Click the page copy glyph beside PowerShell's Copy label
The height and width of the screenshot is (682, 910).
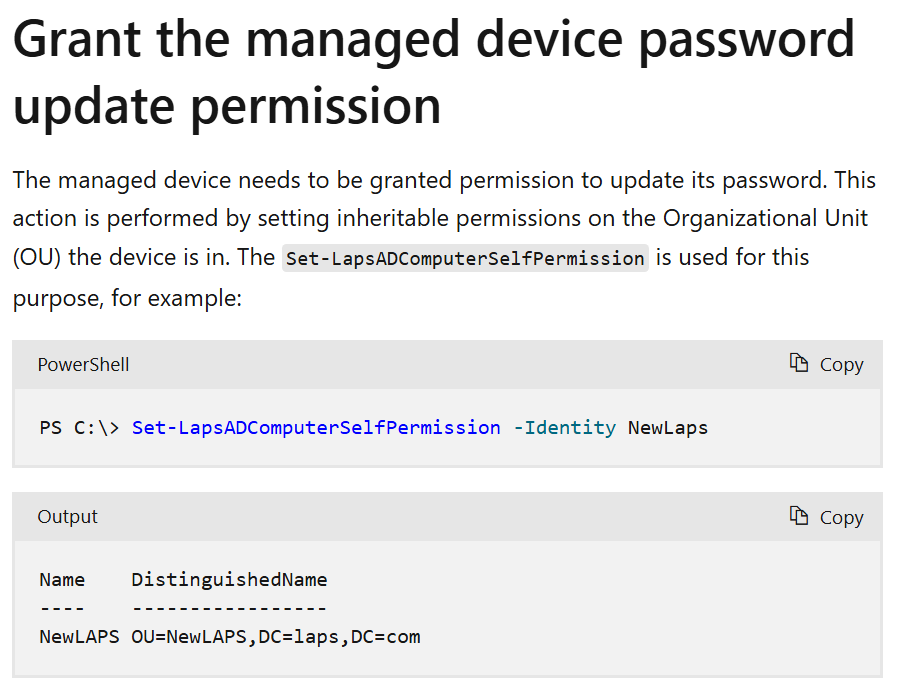(x=797, y=364)
